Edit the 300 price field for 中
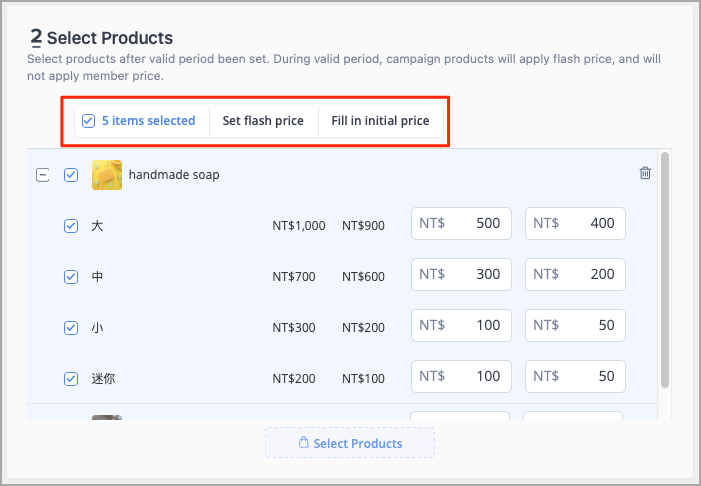701x486 pixels. click(x=461, y=274)
